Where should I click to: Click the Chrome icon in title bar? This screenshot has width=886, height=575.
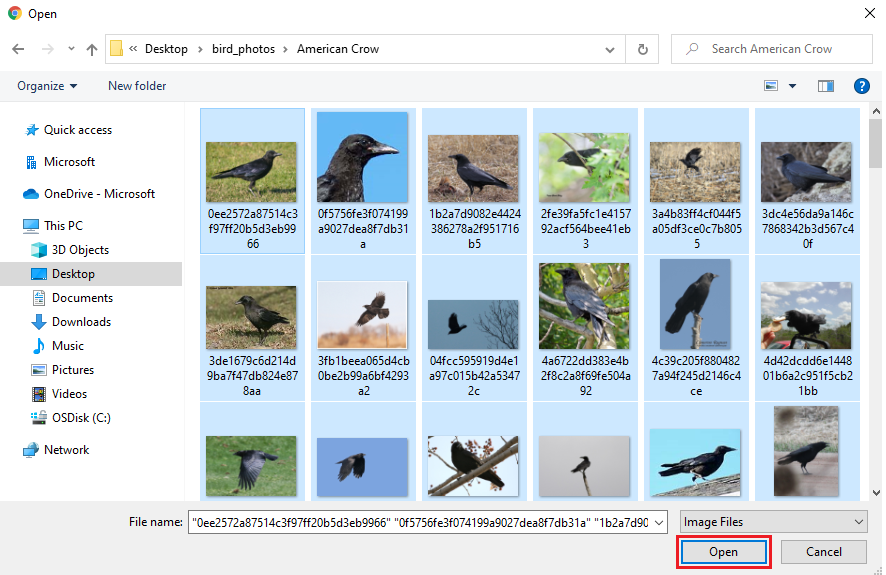coord(15,13)
